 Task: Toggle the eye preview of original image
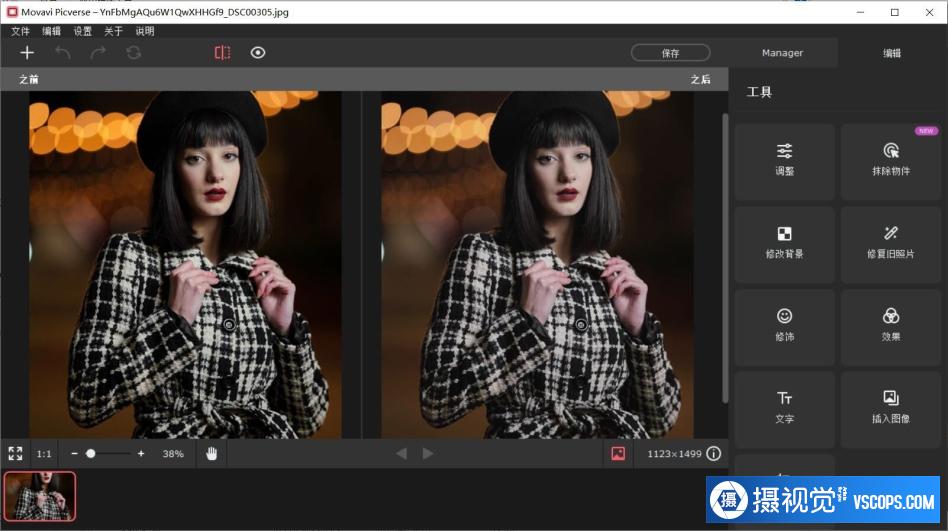258,53
